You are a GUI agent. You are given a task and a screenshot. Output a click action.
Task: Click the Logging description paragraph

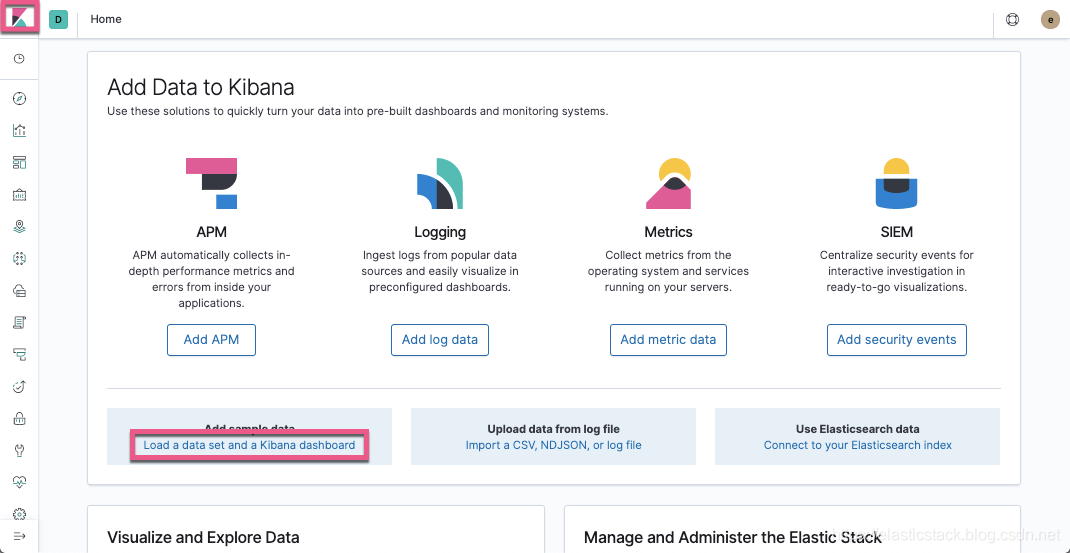pos(440,271)
